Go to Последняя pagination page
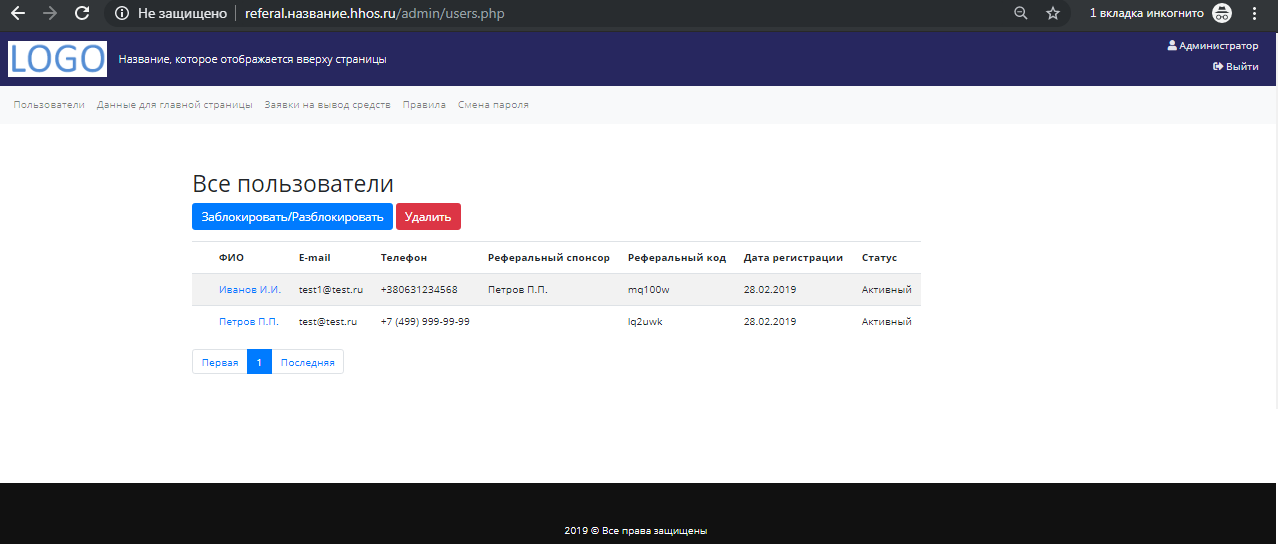Viewport: 1282px width, 544px height. [x=307, y=362]
